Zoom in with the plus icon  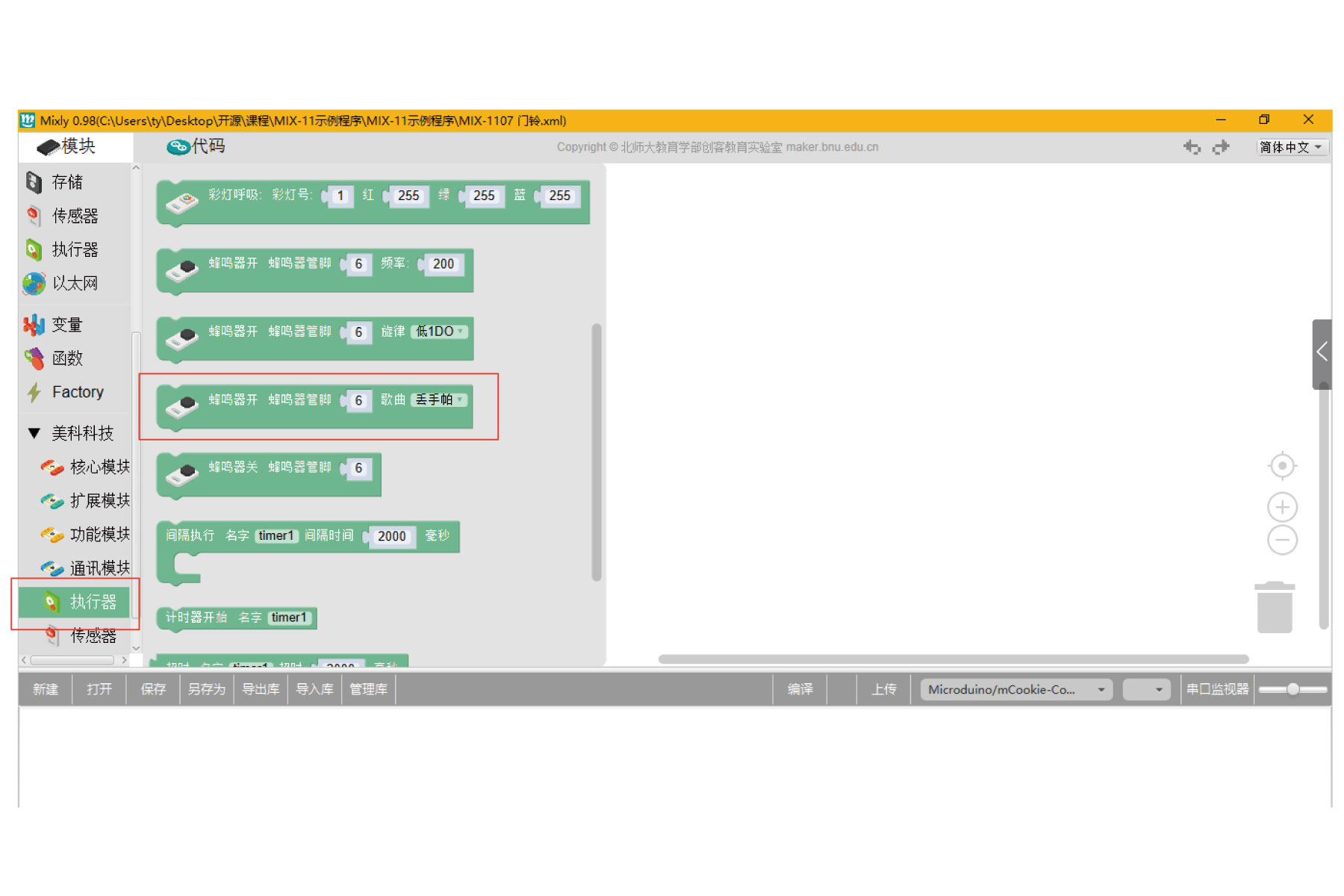pyautogui.click(x=1282, y=507)
